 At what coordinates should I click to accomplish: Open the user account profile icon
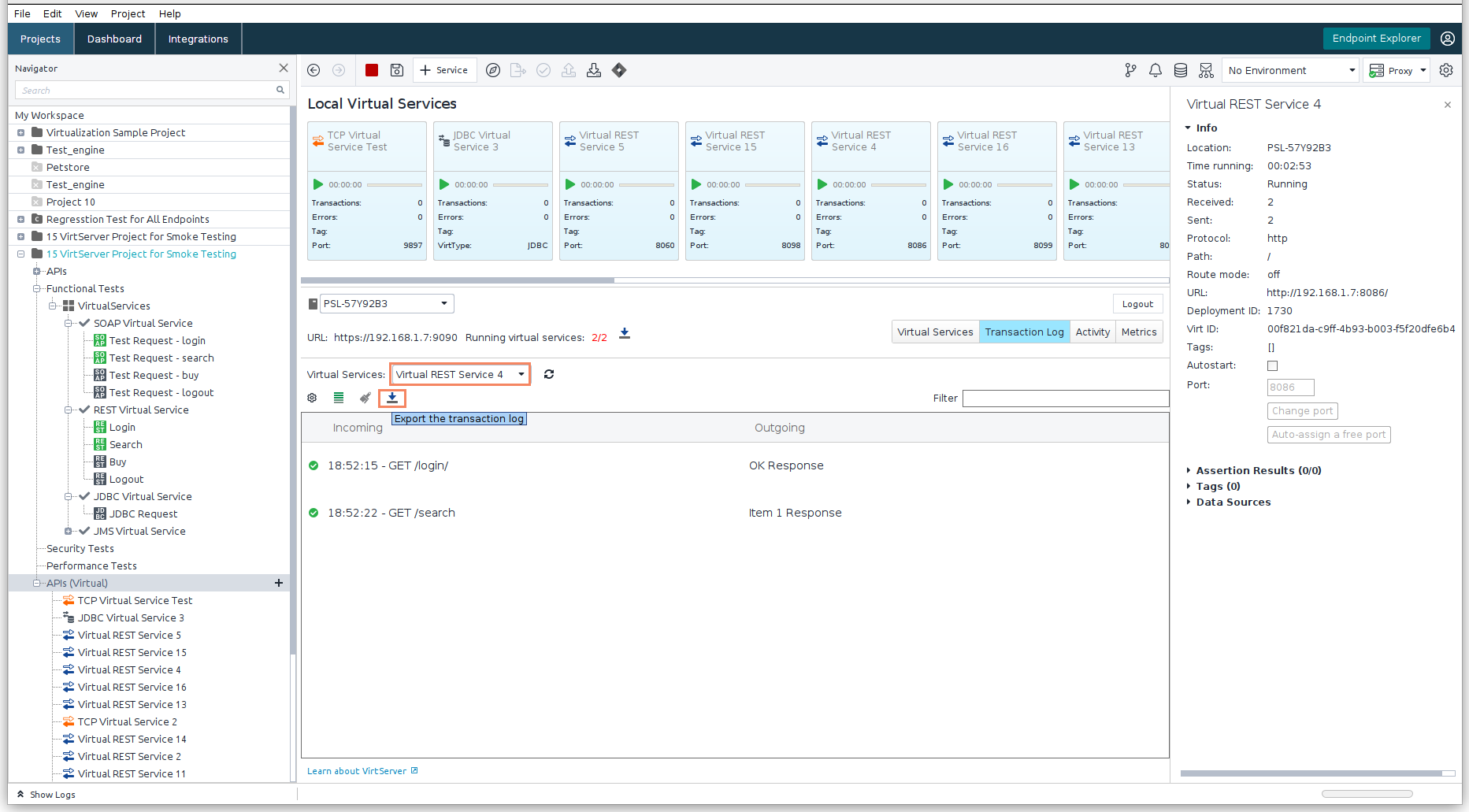[1448, 39]
